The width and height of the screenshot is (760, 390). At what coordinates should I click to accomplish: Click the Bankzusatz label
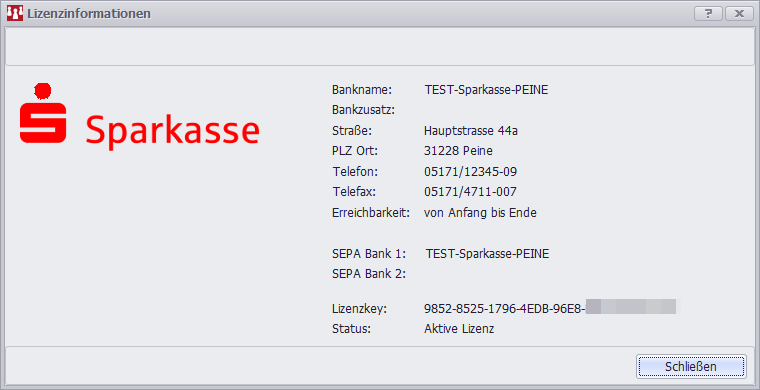tap(364, 110)
